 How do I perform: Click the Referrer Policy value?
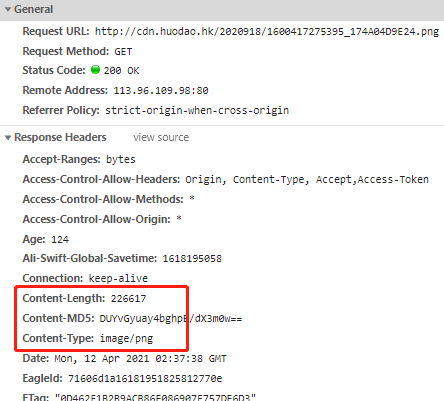[x=197, y=110]
